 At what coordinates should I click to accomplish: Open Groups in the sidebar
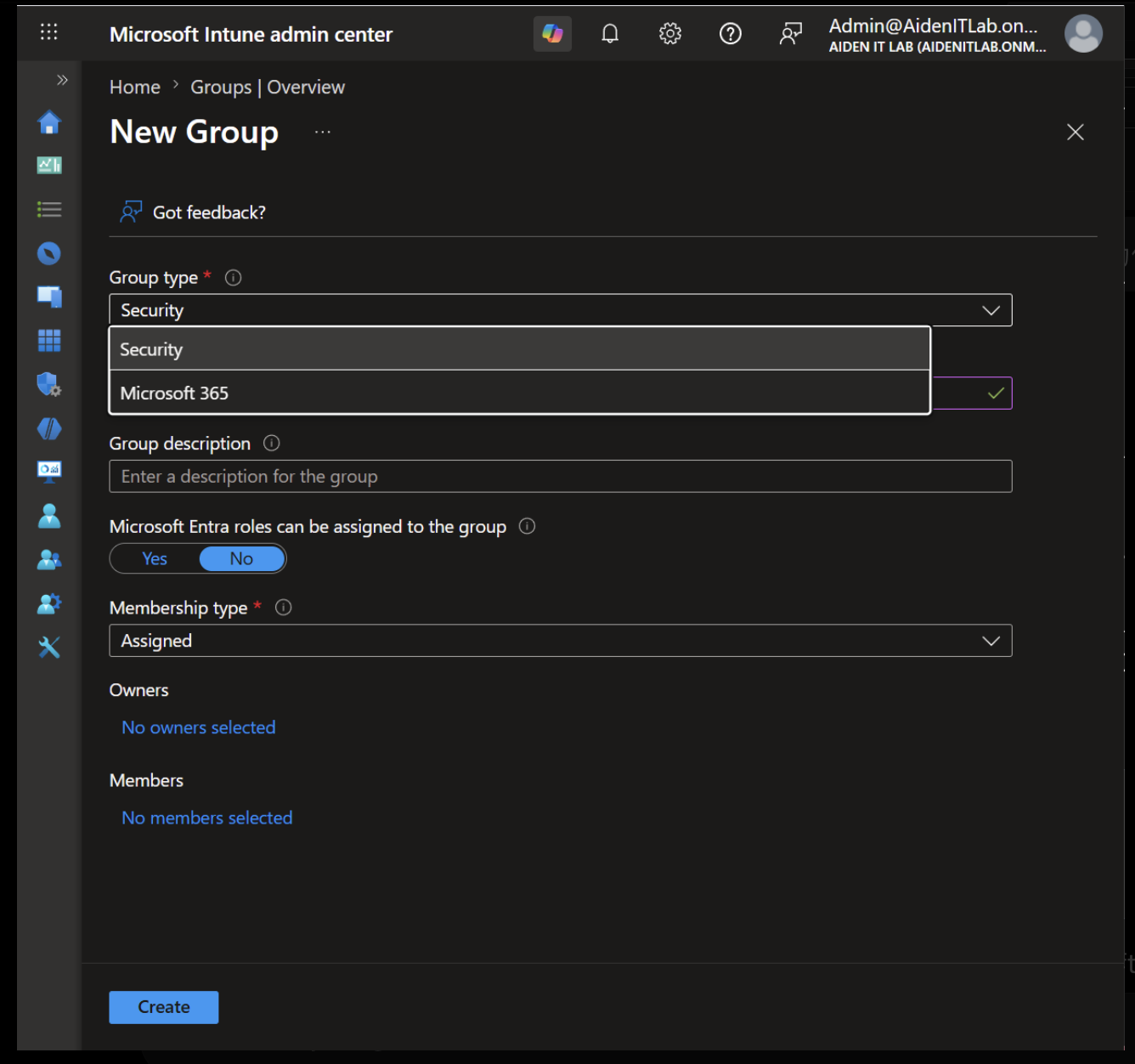49,559
